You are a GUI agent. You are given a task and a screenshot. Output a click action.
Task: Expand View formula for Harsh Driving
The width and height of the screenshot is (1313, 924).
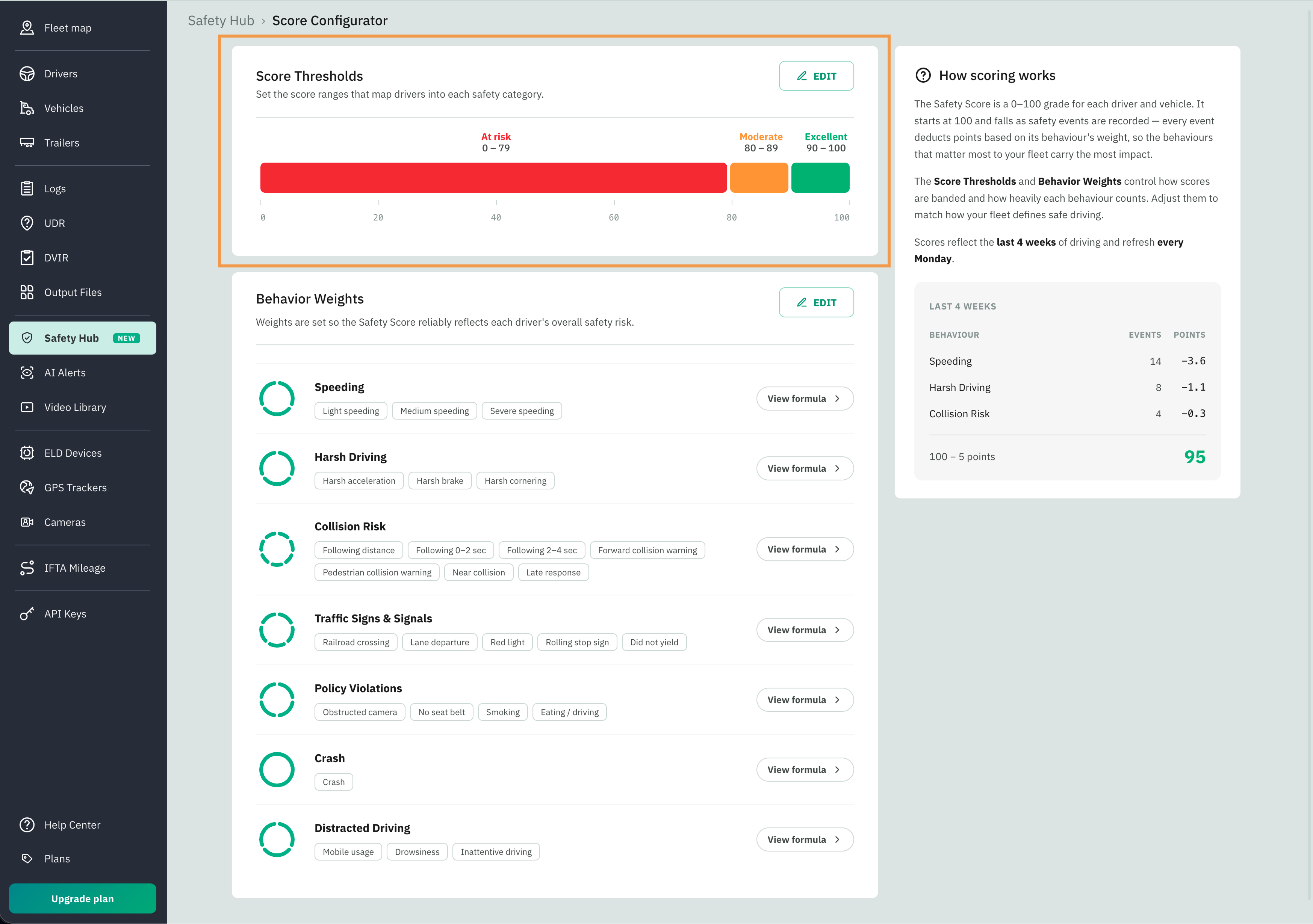805,468
